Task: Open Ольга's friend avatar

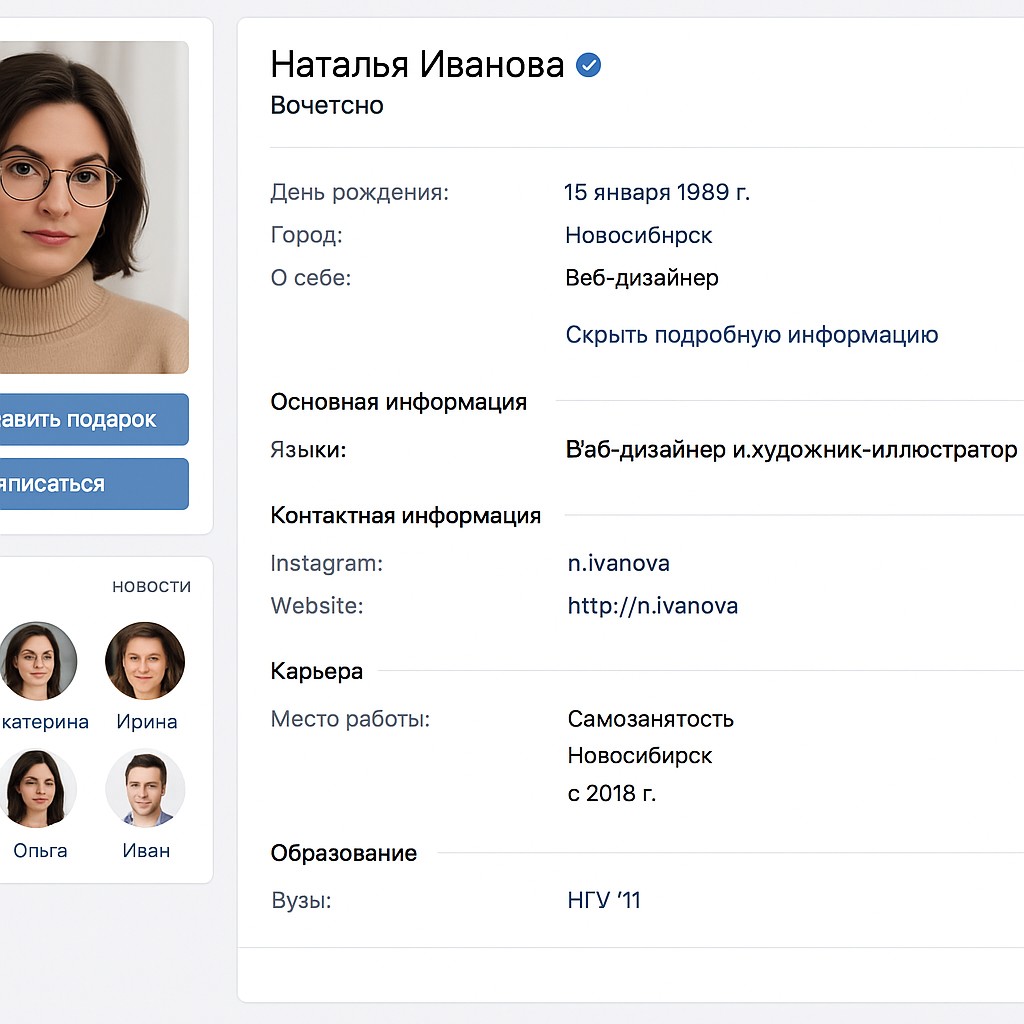Action: click(39, 789)
